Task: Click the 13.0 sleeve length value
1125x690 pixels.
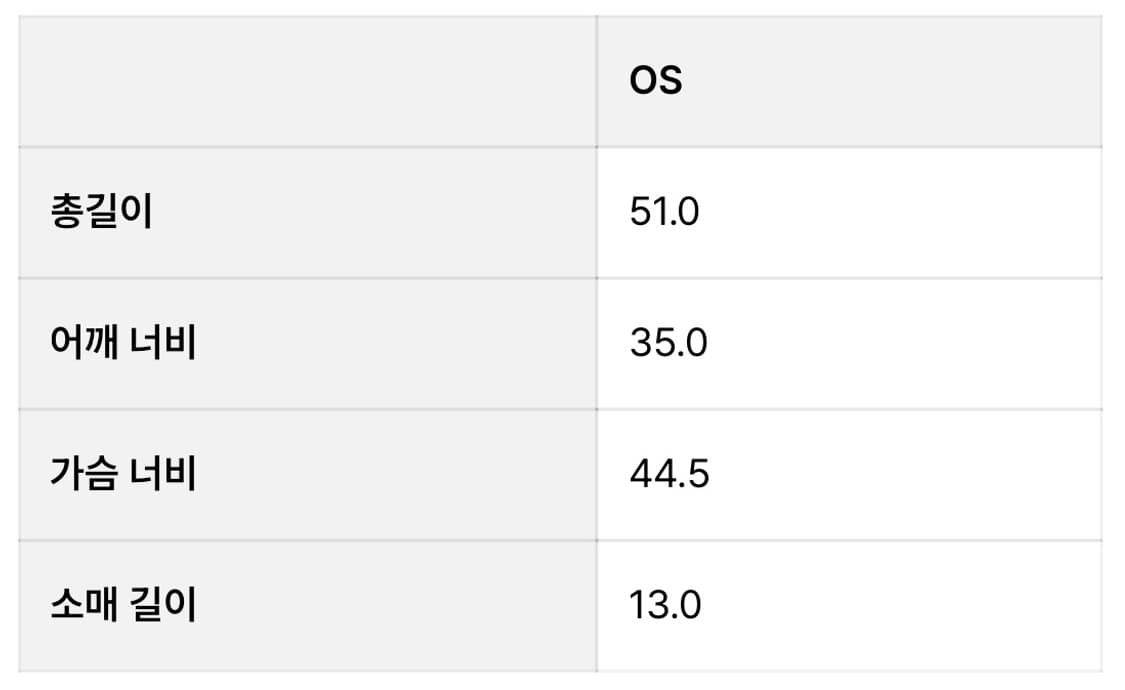Action: (x=665, y=605)
